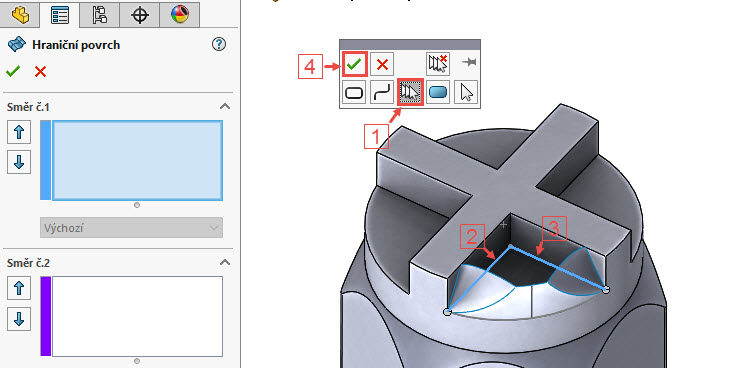
Task: Collapse the Směr č.2 section
Action: [x=225, y=262]
